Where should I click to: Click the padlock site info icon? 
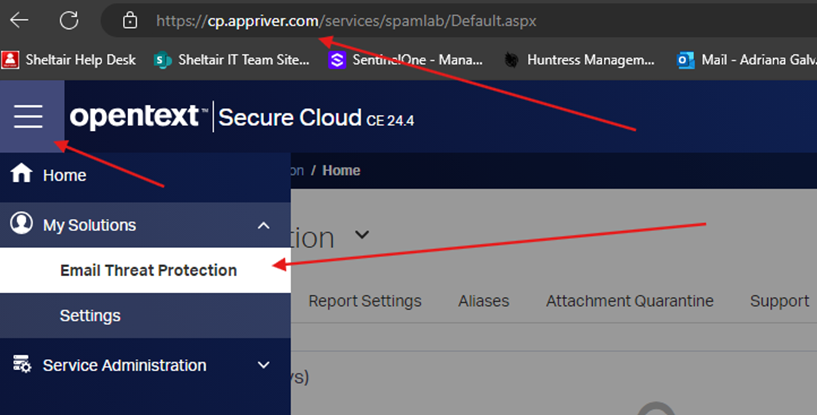coord(130,20)
